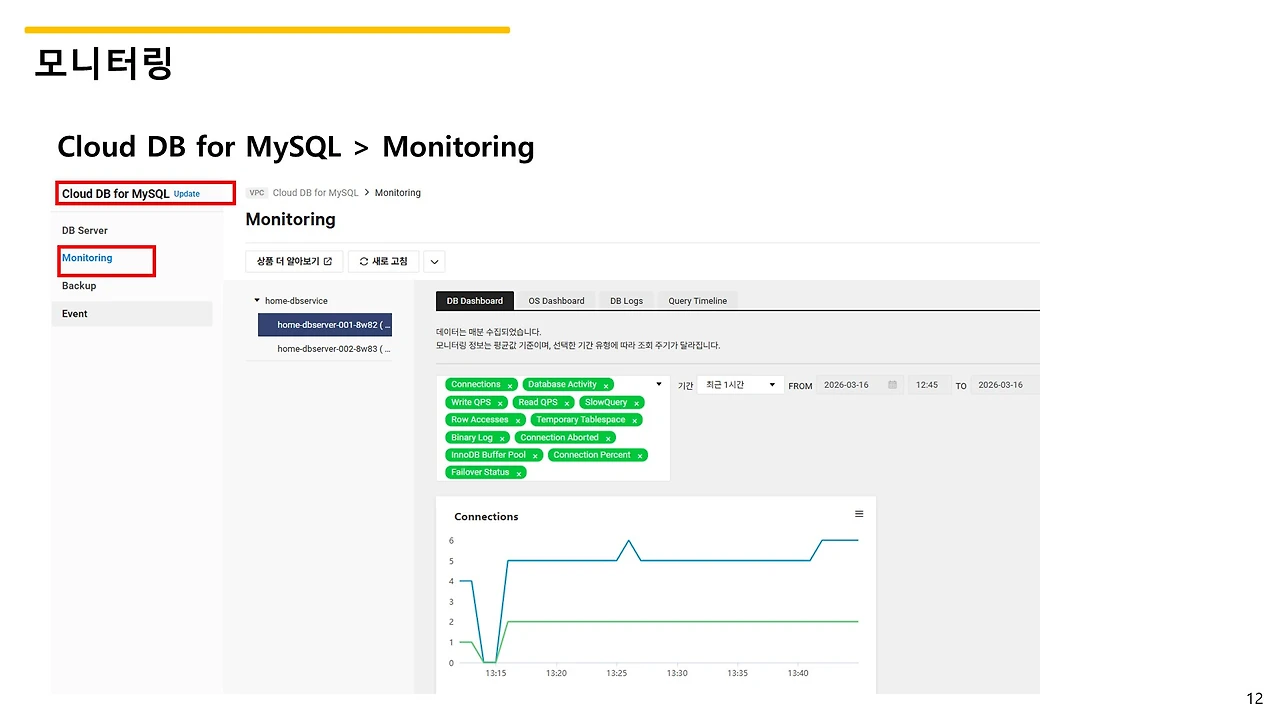Image resolution: width=1280 pixels, height=720 pixels.
Task: Select Monitoring in the left sidebar
Action: [87, 258]
